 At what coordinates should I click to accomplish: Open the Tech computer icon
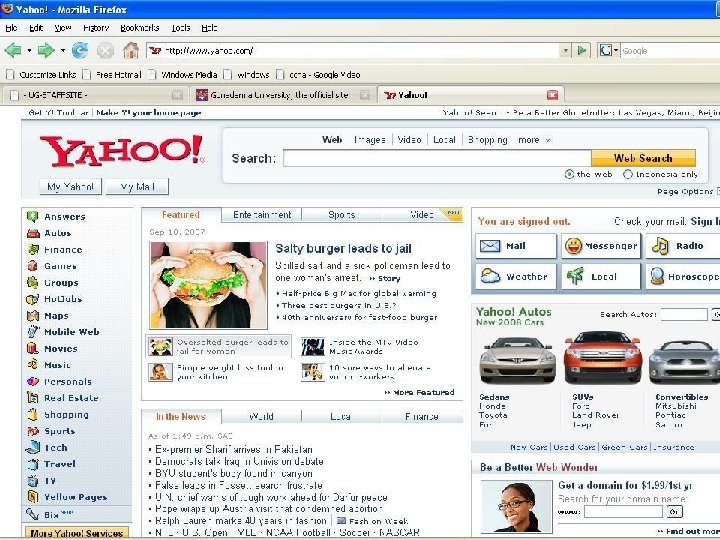(33, 447)
